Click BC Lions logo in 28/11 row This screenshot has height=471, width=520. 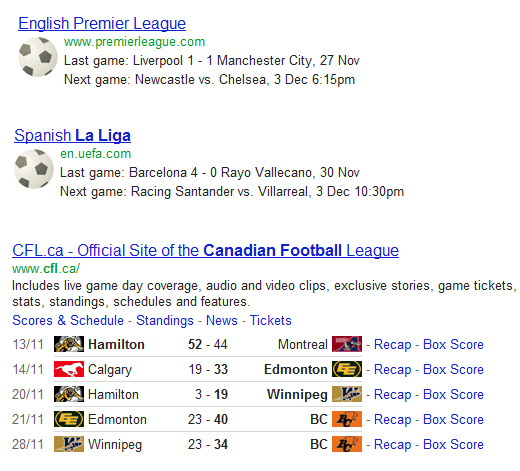click(347, 444)
